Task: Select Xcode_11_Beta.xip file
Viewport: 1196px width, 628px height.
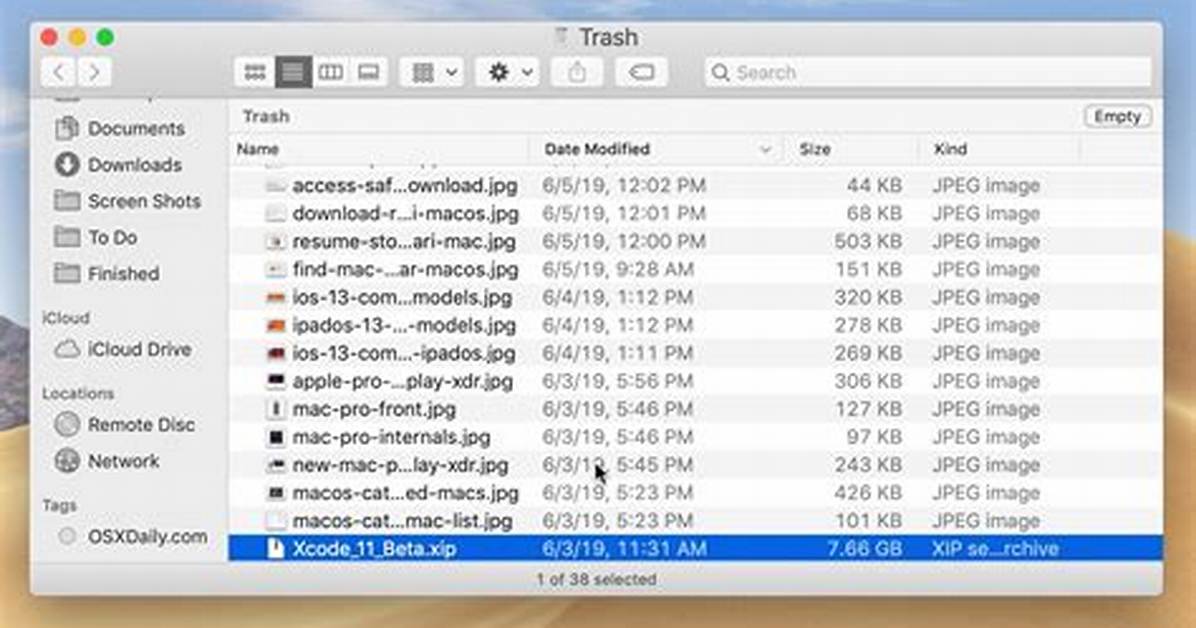Action: [695, 549]
